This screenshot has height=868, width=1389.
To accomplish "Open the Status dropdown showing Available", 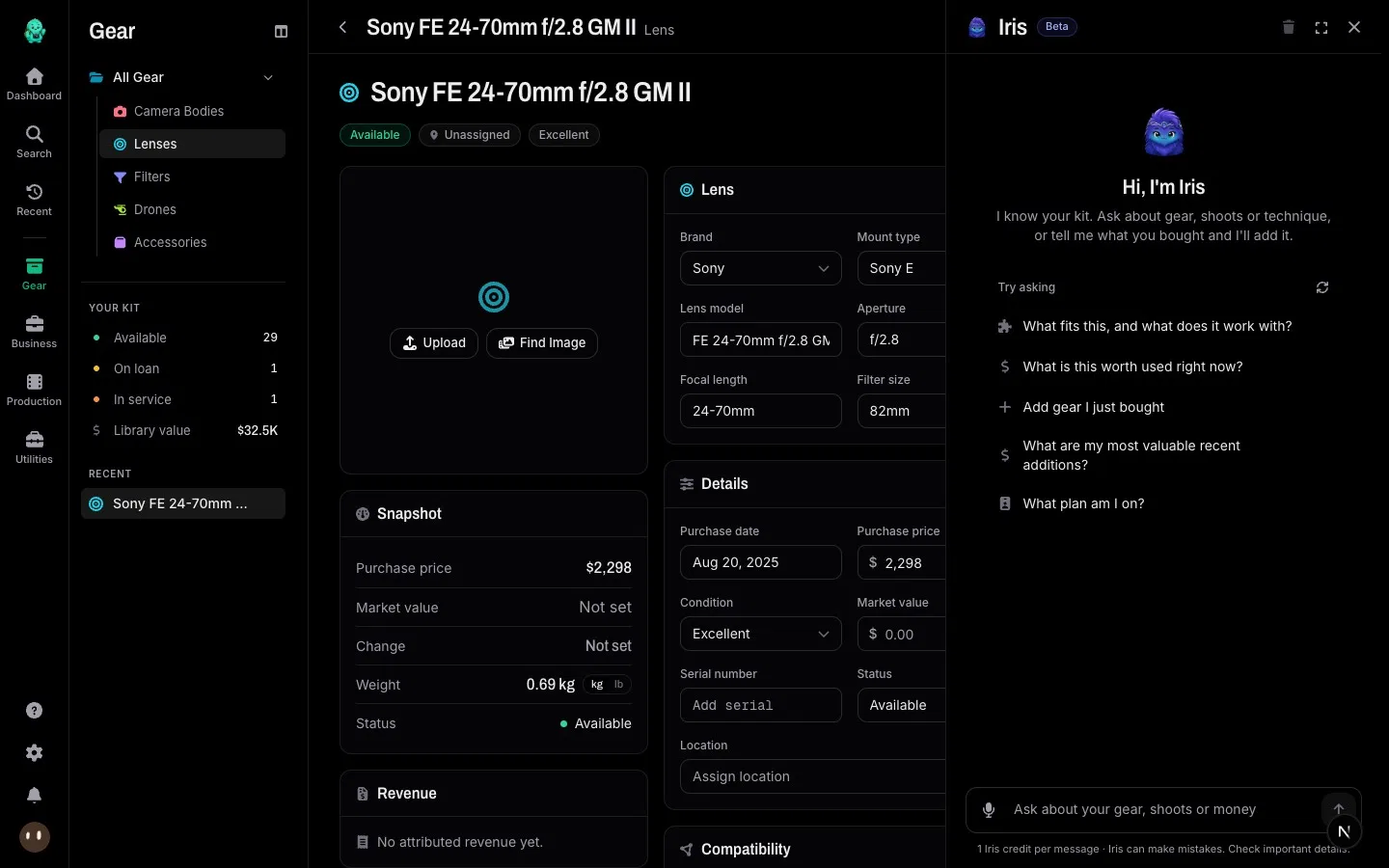I will click(x=901, y=705).
